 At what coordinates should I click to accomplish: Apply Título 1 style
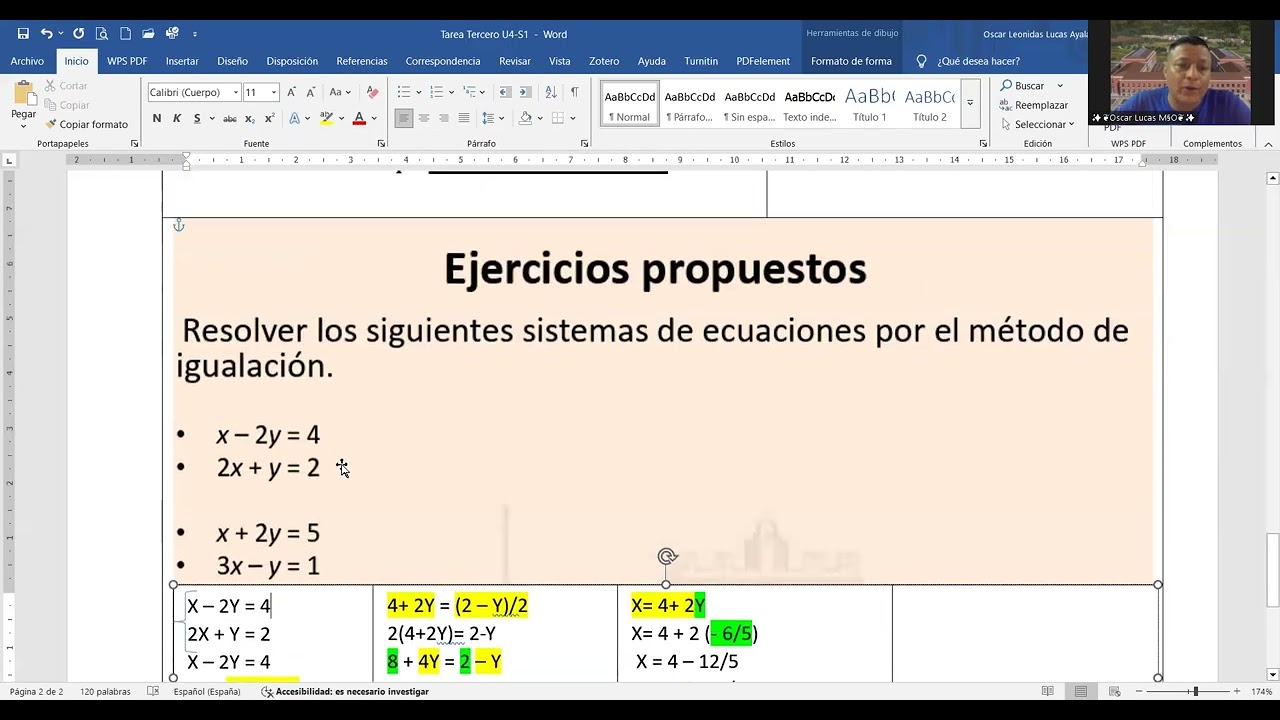869,104
